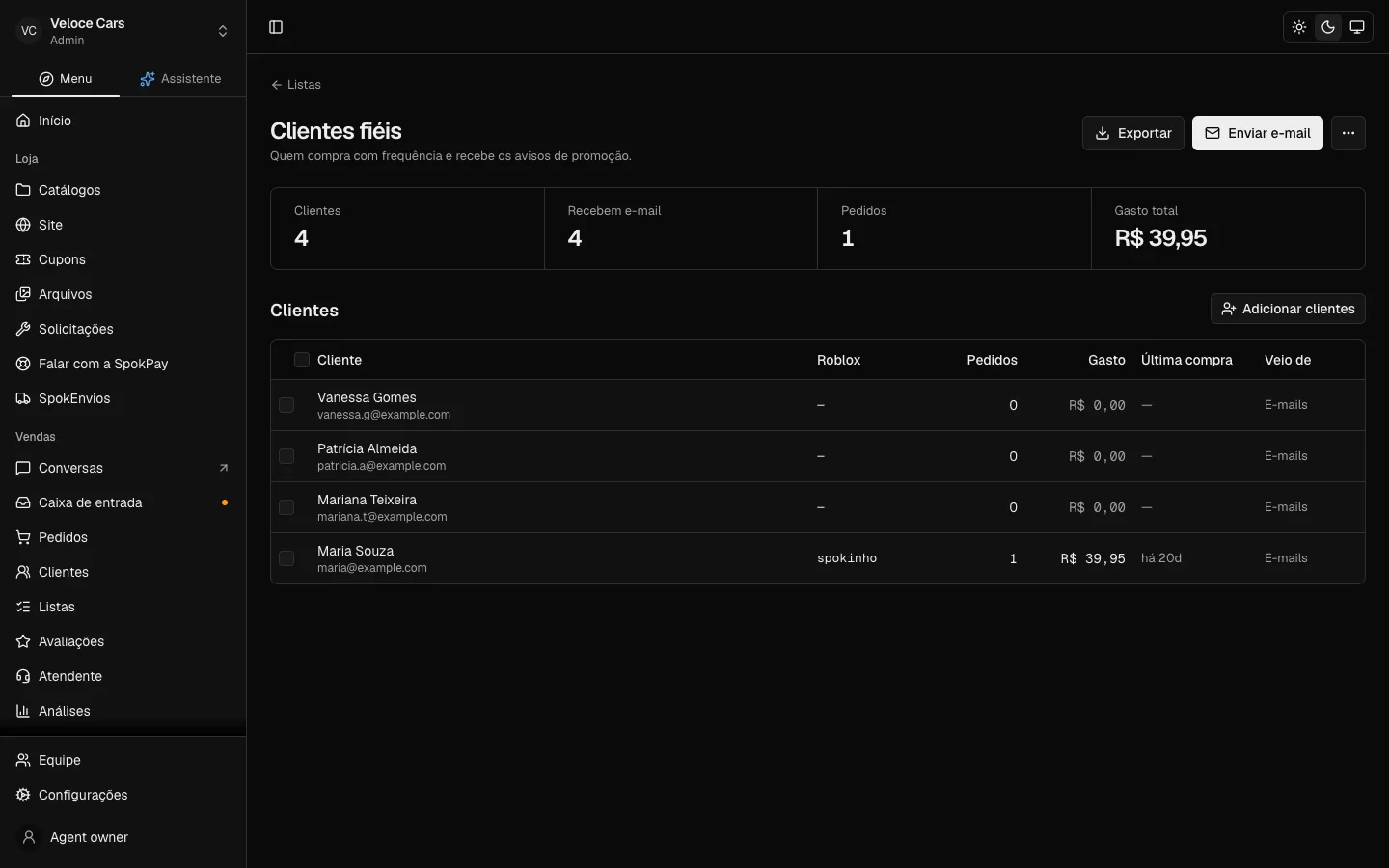Switch to the Menu tab

(x=66, y=79)
